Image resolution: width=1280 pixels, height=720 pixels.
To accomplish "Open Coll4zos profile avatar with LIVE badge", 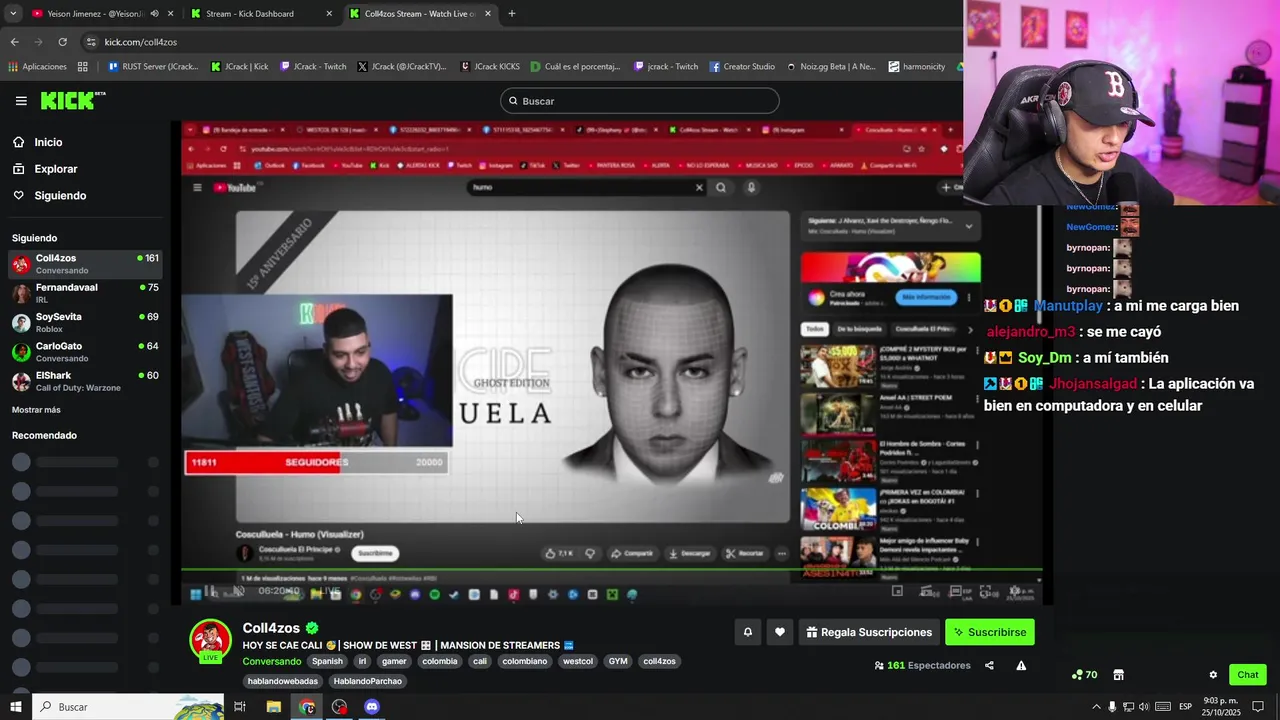I will [x=210, y=641].
